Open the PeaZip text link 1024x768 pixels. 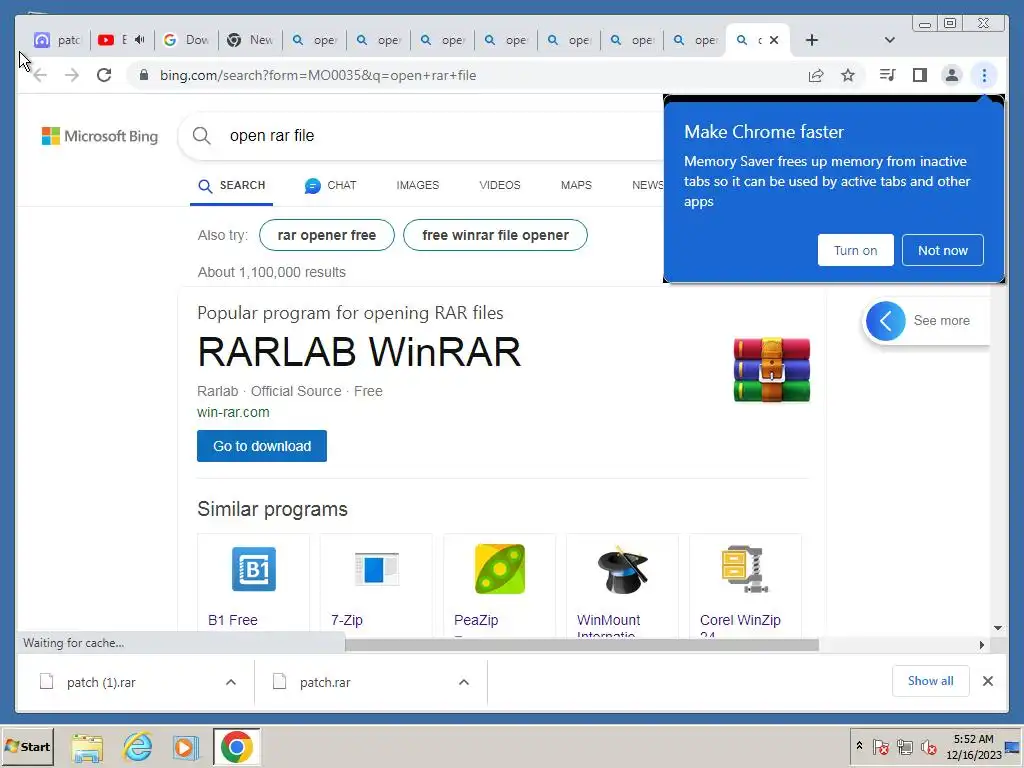[476, 620]
